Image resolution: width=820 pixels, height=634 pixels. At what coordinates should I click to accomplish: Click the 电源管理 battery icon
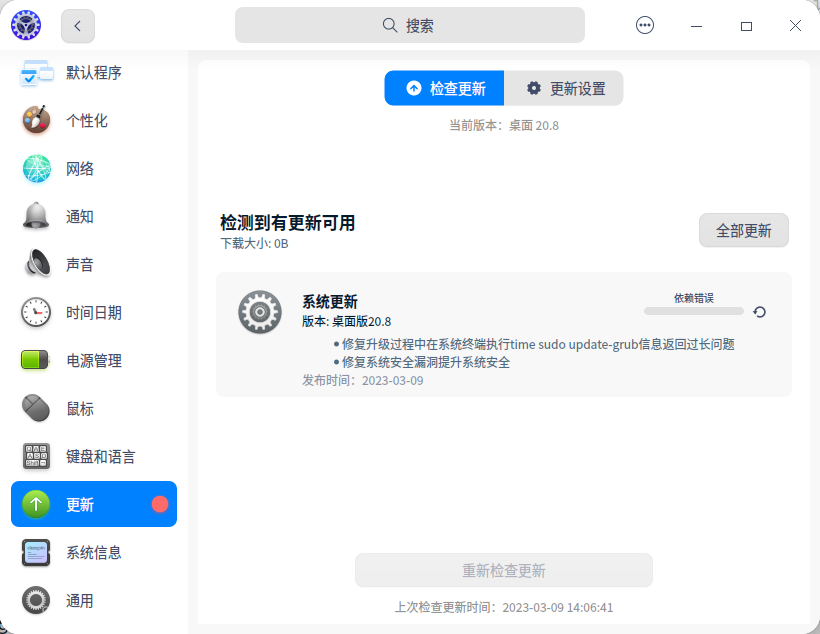(x=35, y=360)
